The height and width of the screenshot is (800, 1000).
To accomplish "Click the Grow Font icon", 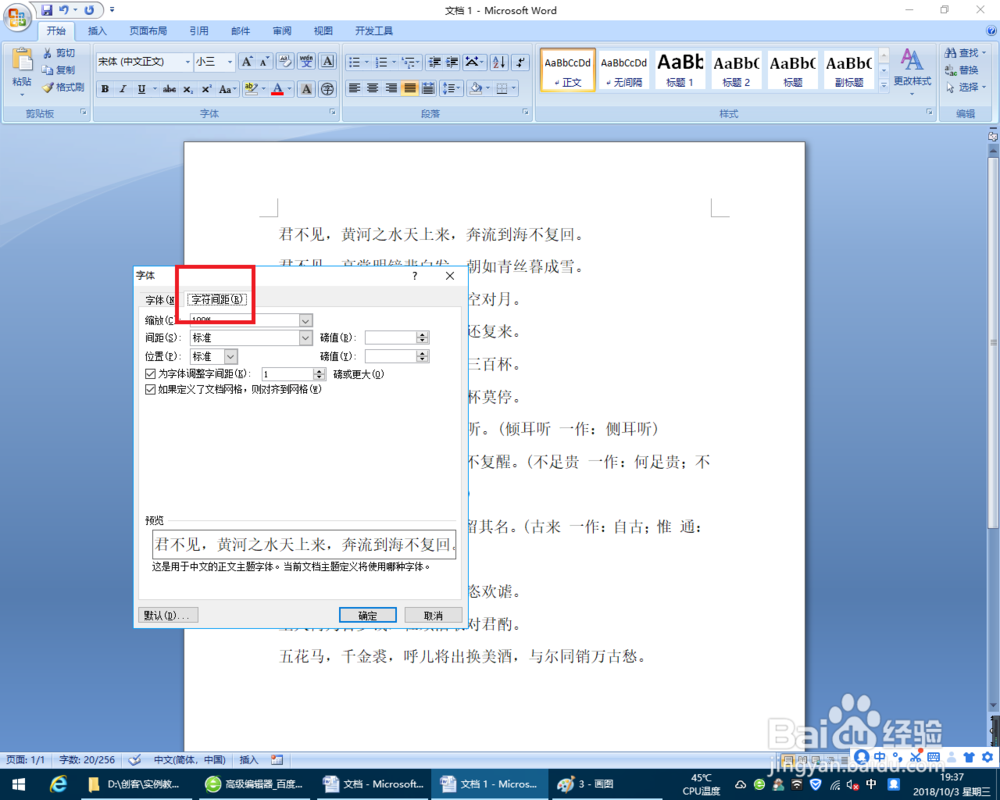I will [x=247, y=62].
